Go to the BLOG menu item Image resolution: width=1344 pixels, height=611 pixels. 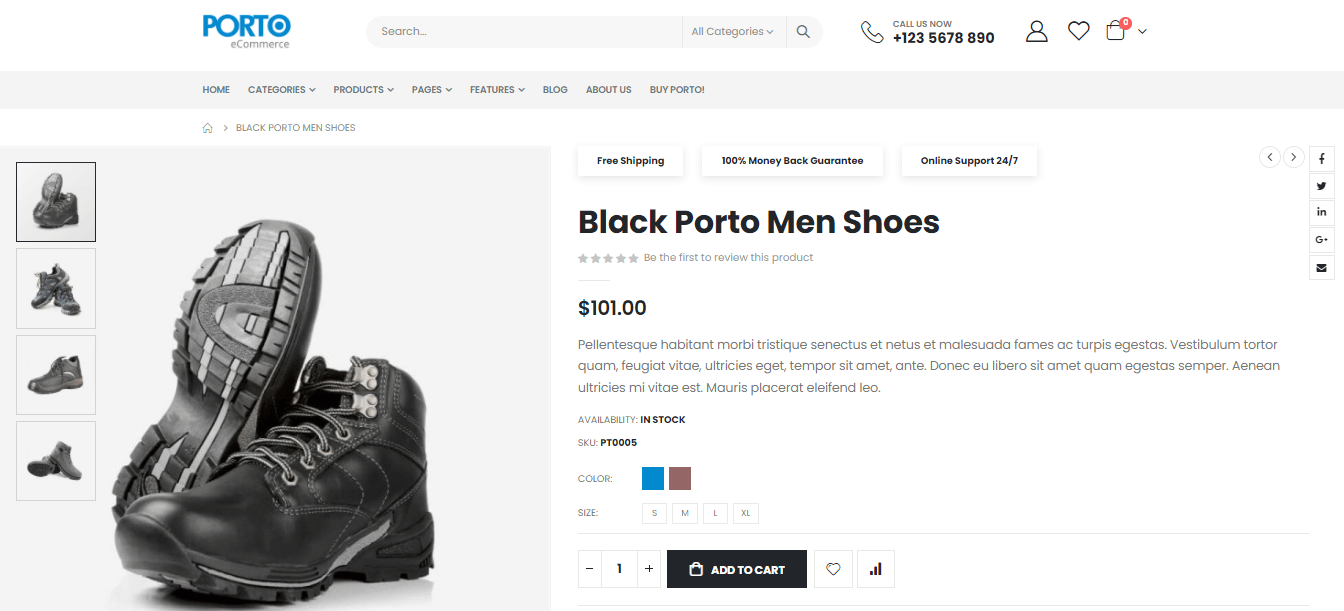[x=555, y=89]
